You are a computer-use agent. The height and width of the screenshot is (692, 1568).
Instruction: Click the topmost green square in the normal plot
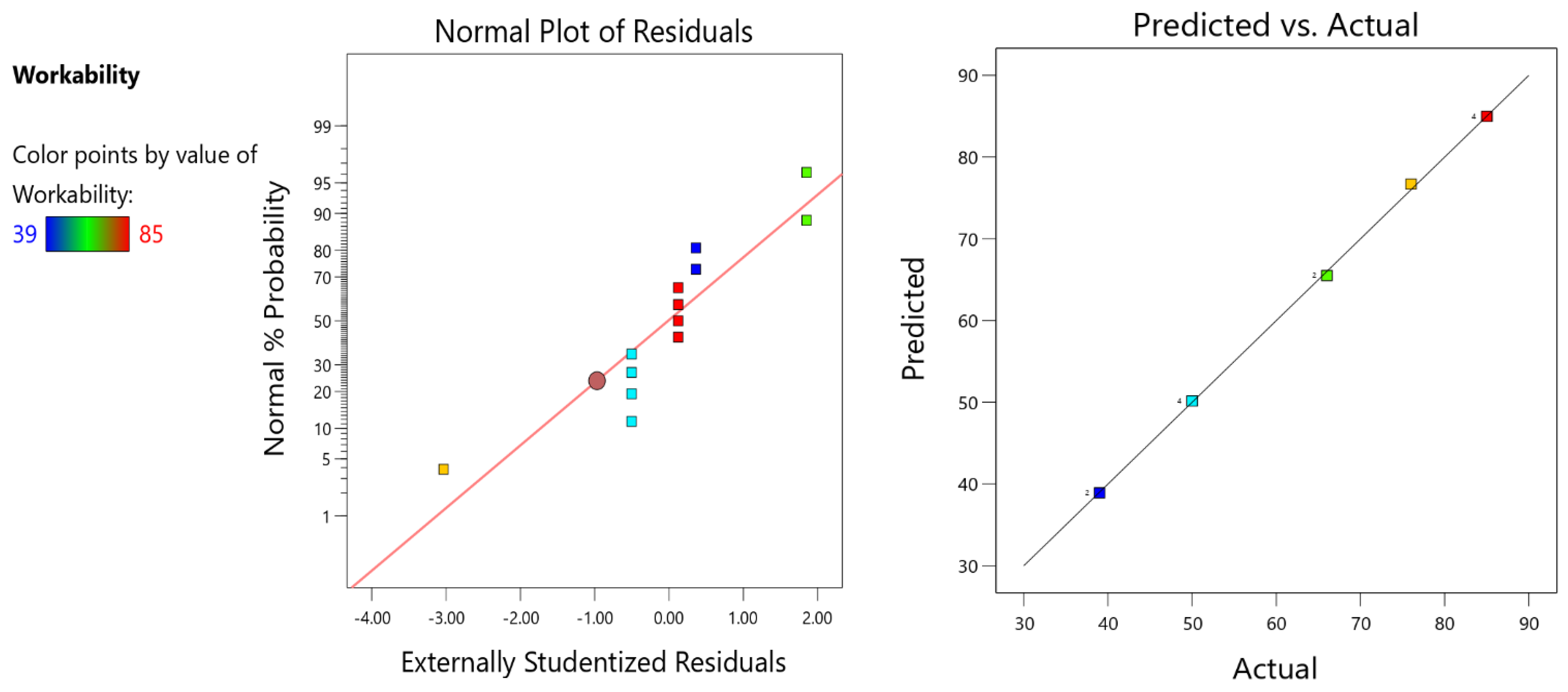[806, 172]
